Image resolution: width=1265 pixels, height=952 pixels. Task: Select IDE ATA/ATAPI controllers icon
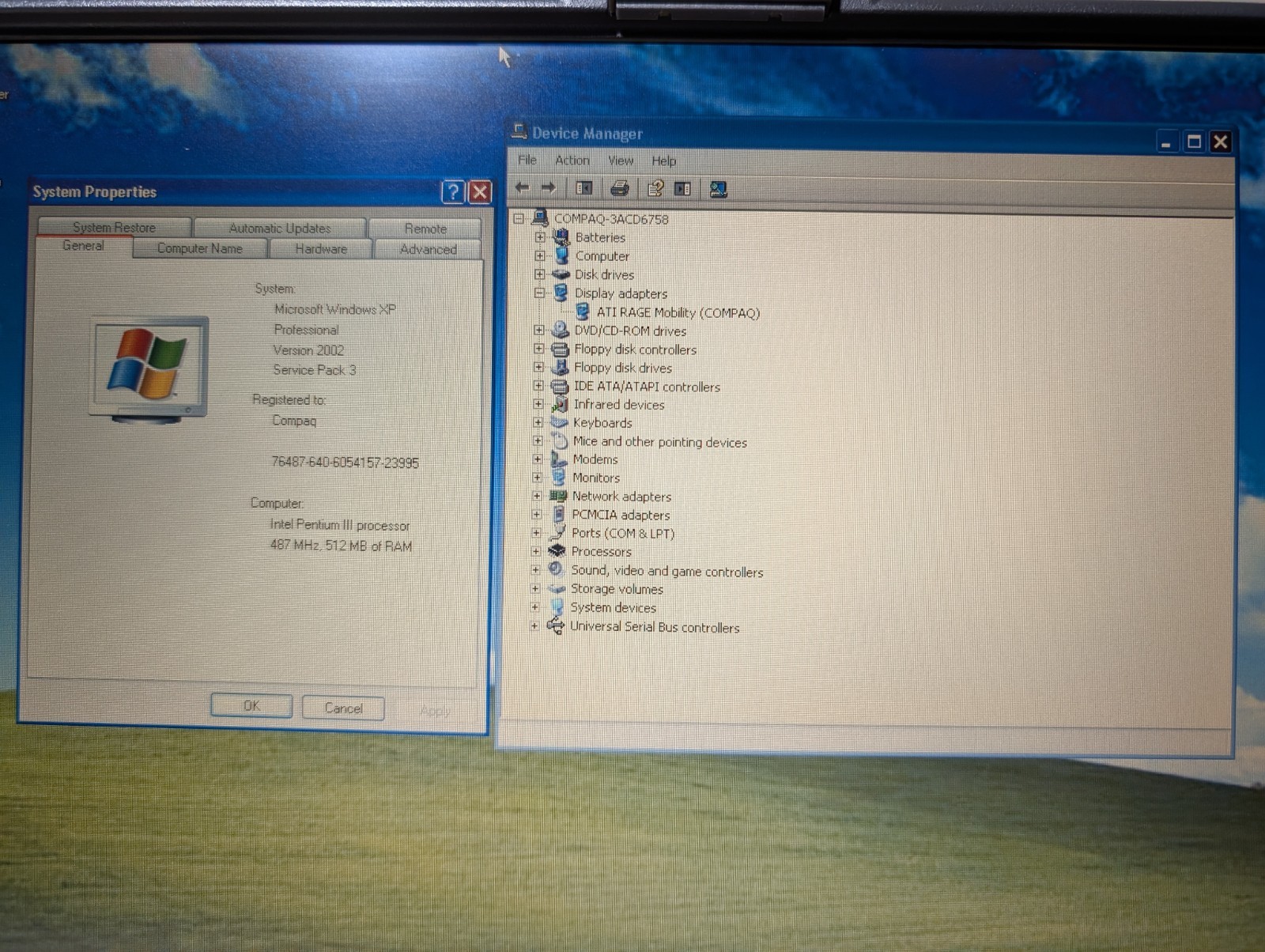[560, 386]
